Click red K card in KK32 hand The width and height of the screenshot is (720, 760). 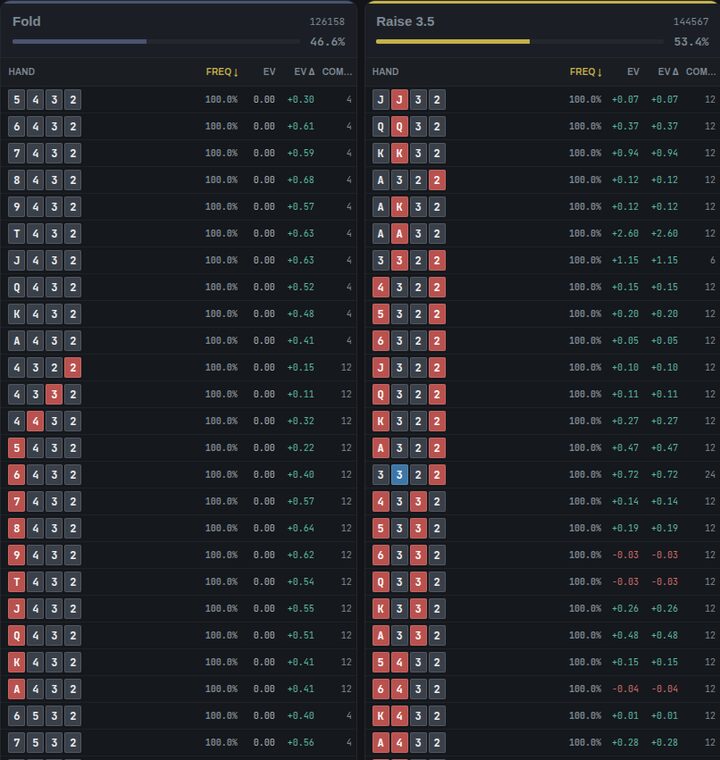click(x=400, y=153)
